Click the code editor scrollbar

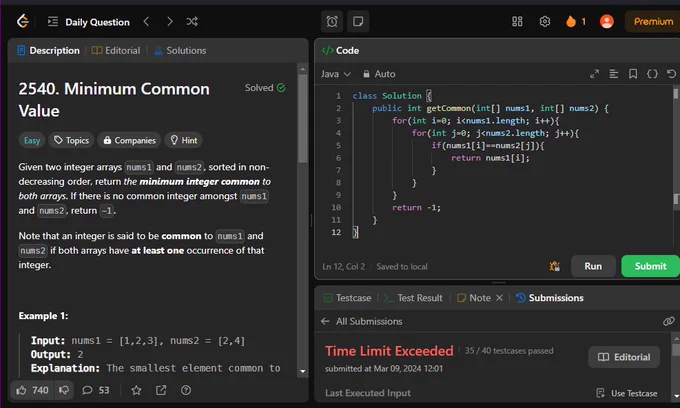coord(676,94)
